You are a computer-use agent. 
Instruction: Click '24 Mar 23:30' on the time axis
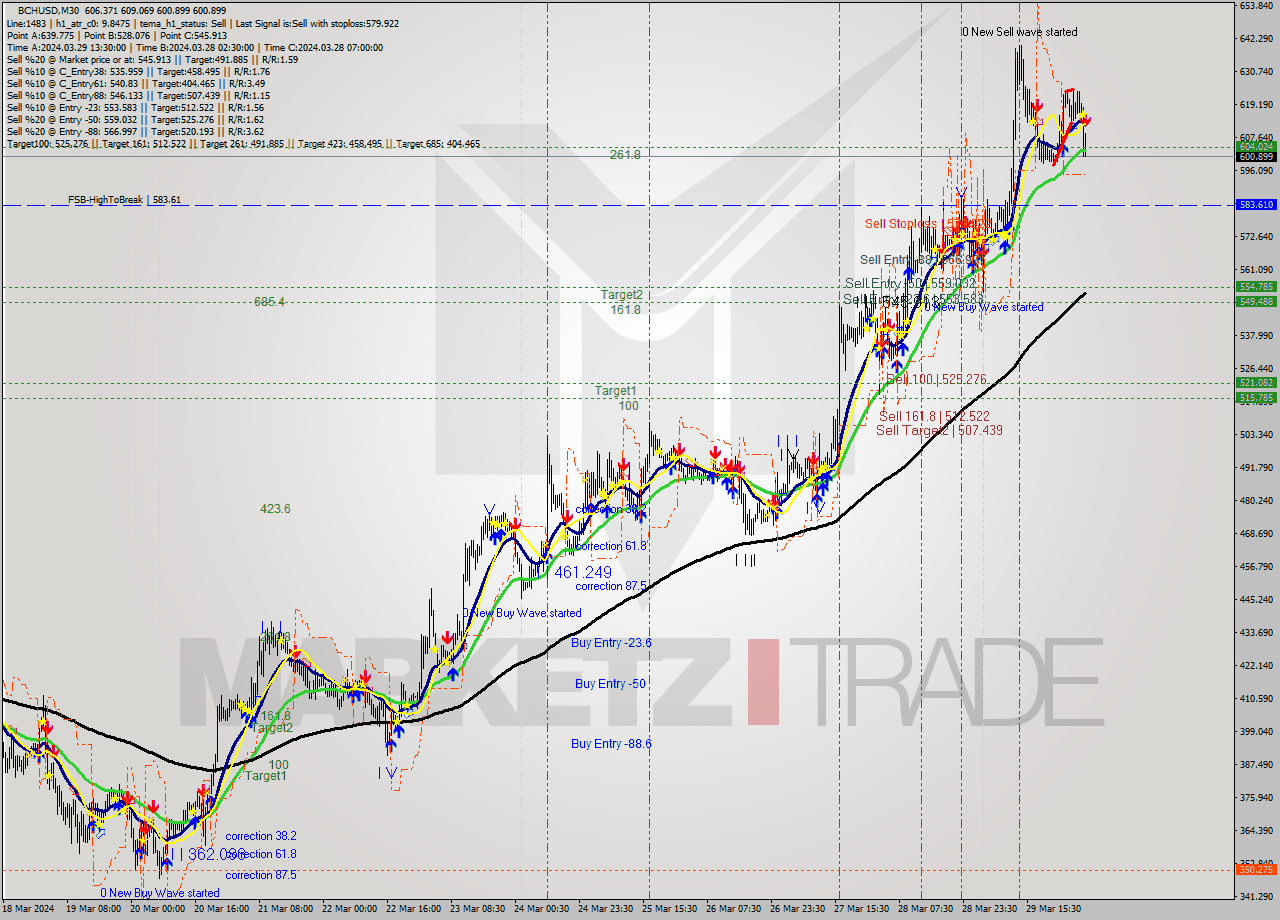point(605,909)
